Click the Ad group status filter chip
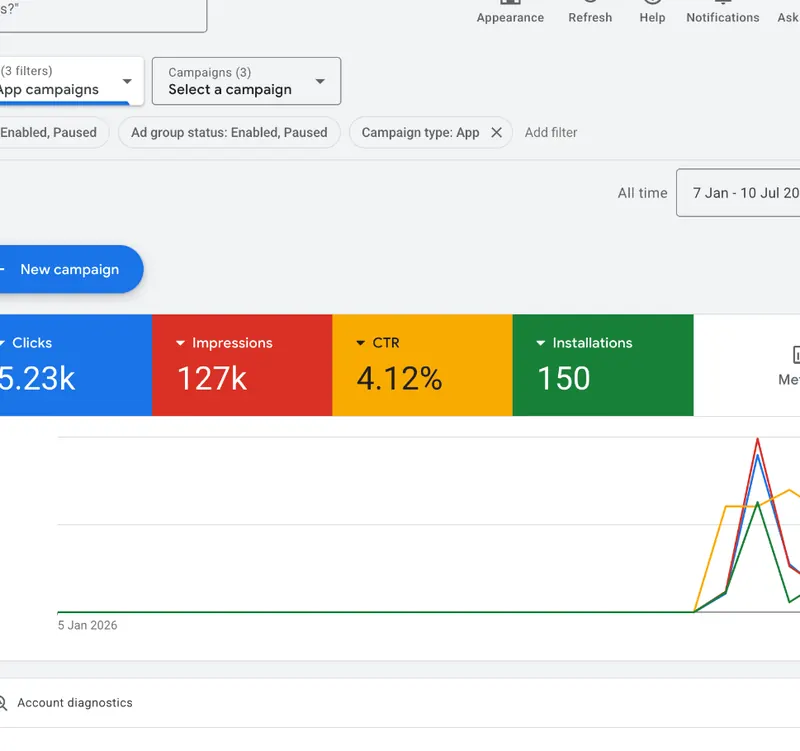The width and height of the screenshot is (800, 751). click(x=229, y=133)
